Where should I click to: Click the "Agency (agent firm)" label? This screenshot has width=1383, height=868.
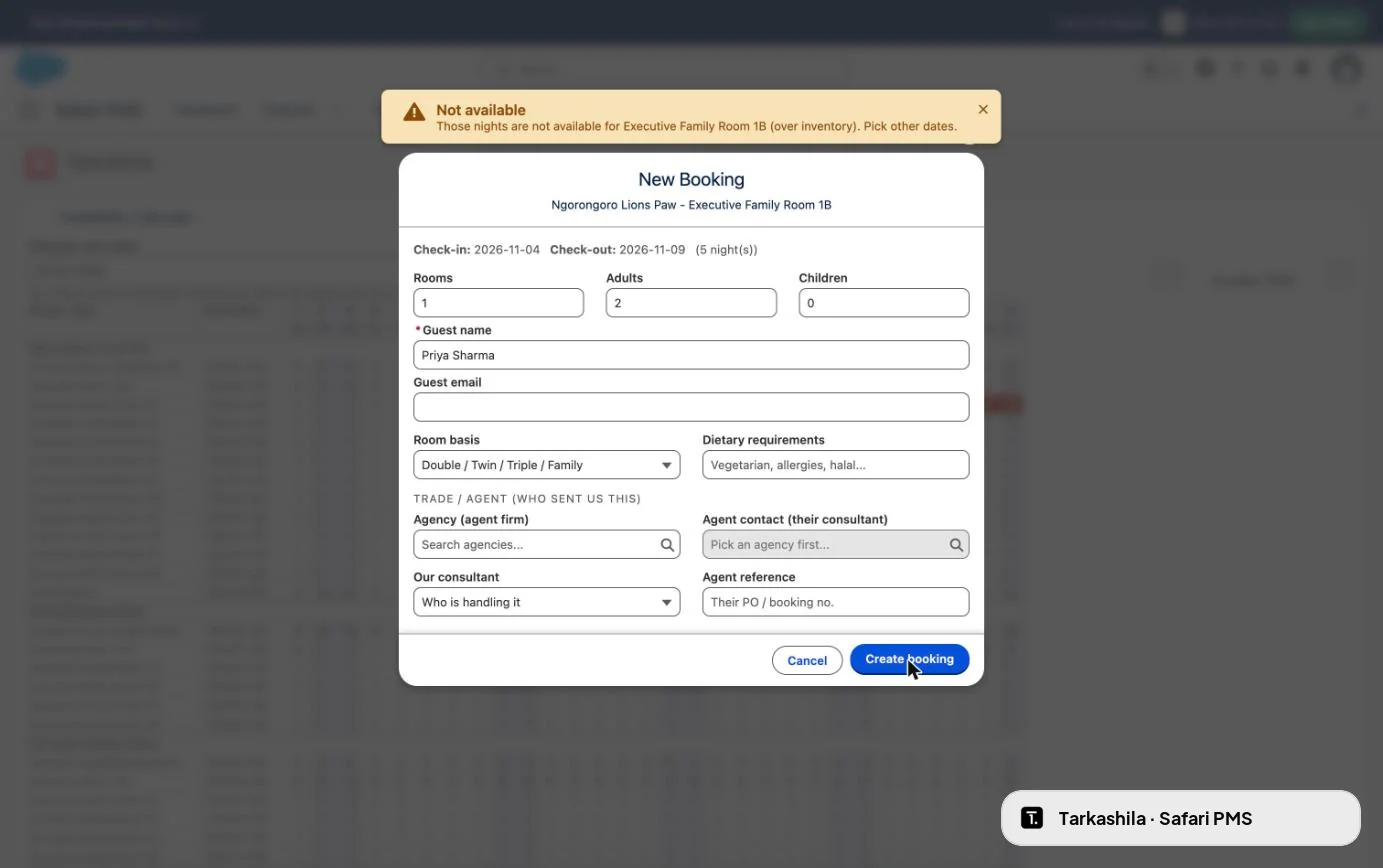click(471, 520)
